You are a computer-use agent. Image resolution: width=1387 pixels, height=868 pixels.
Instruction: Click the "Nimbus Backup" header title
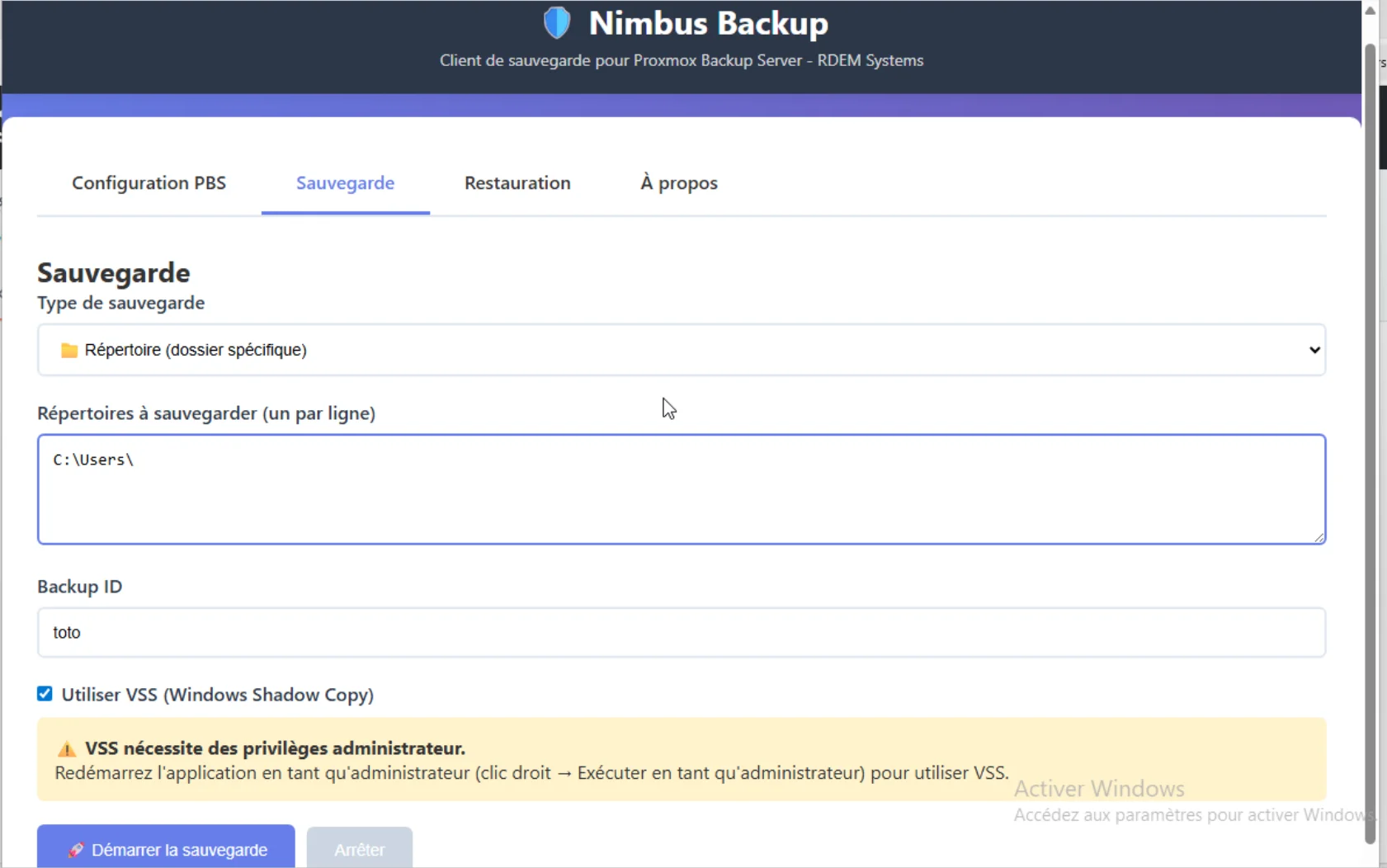pos(707,22)
